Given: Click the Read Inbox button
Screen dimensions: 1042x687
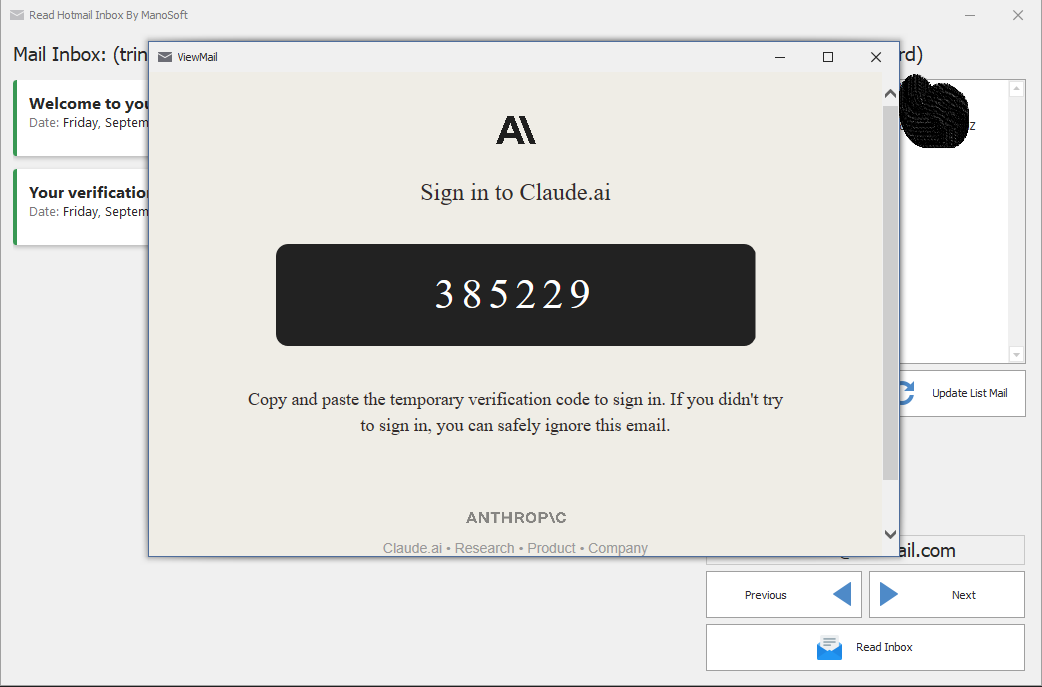Looking at the screenshot, I should click(x=865, y=647).
